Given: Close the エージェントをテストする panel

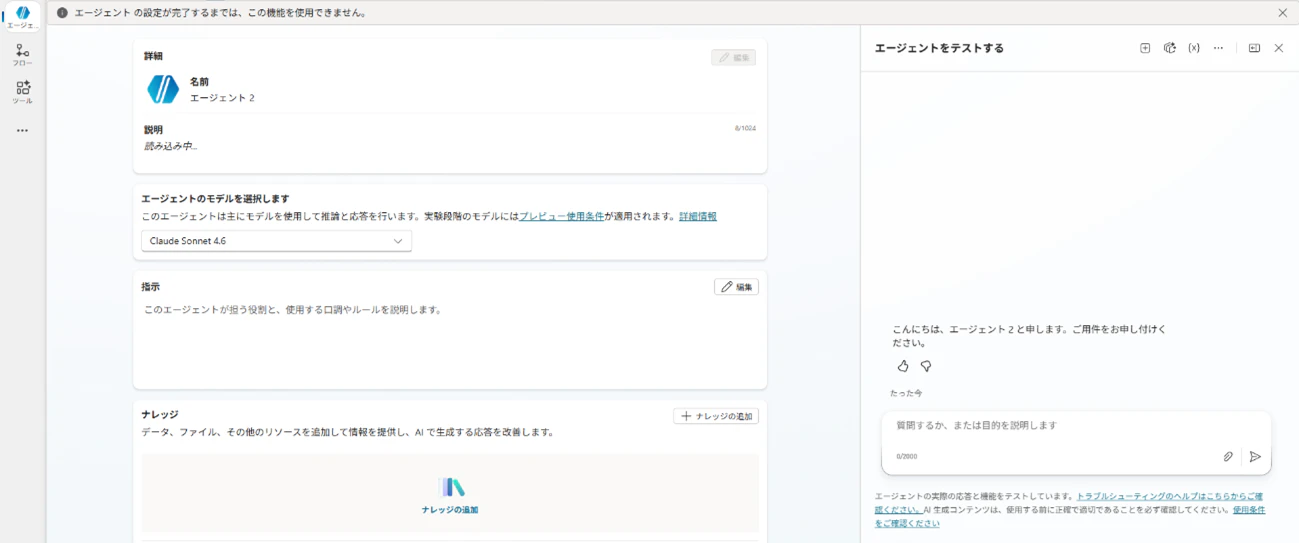Looking at the screenshot, I should [1278, 48].
